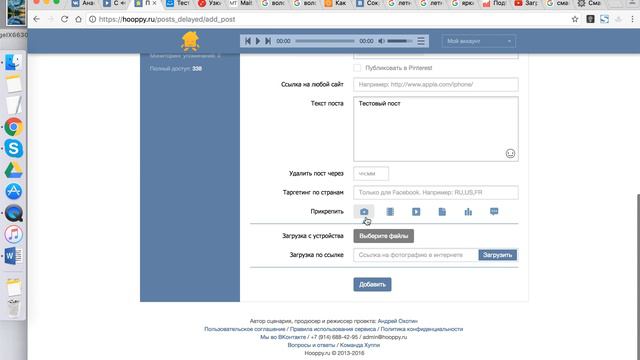Open 'Мы во ВКонтакте' footer link
Screen dimensions: 640x360
[283, 337]
